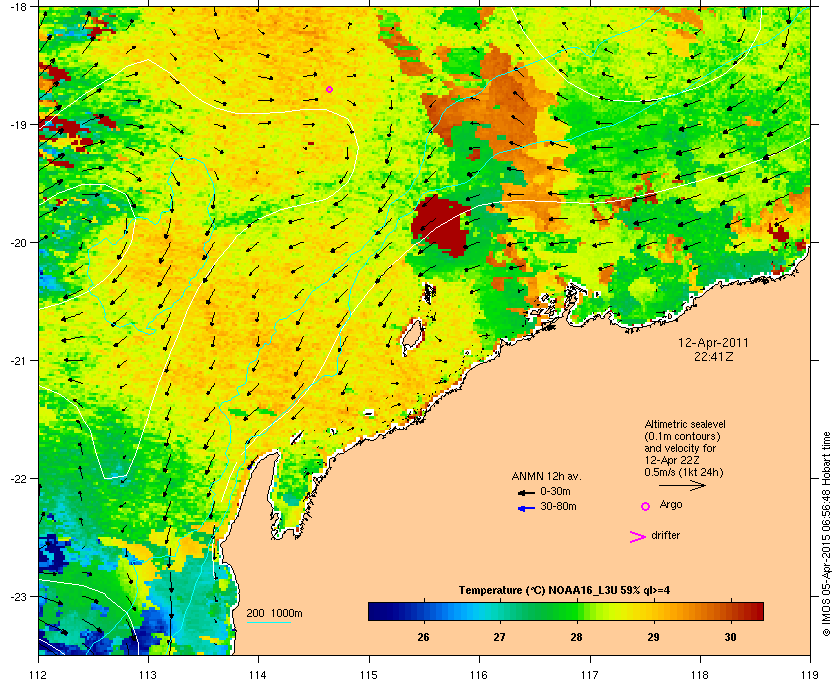
Task: Click the blue 30-80m legend arrow
Action: click(x=526, y=508)
